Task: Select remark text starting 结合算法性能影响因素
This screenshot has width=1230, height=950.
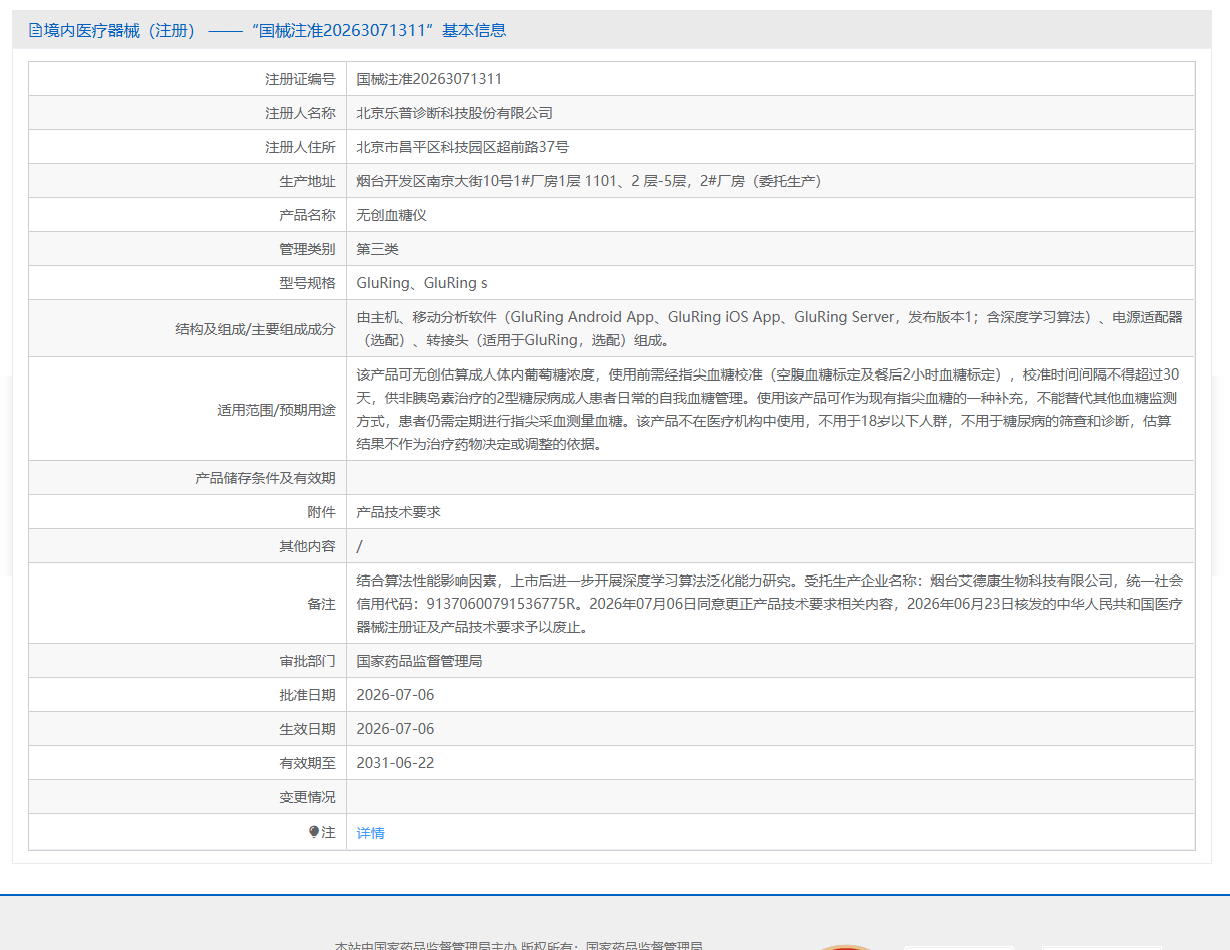Action: pos(769,603)
